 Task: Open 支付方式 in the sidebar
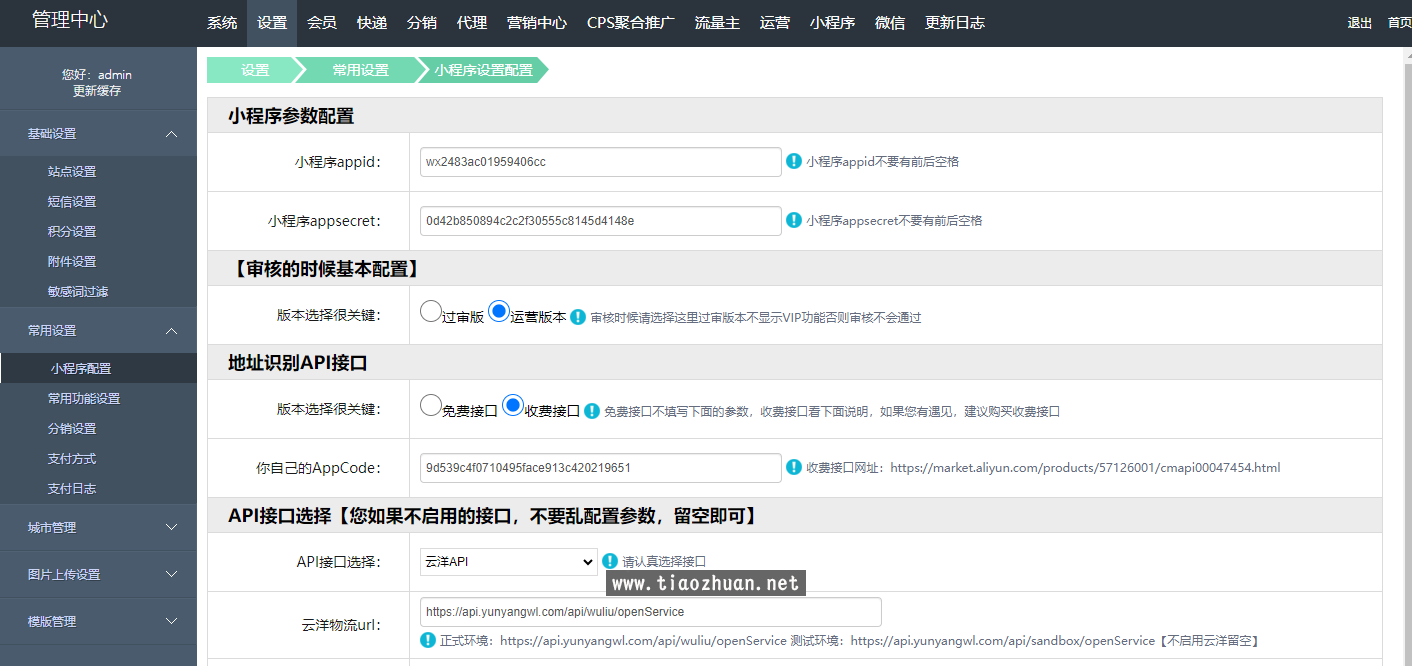click(x=72, y=459)
